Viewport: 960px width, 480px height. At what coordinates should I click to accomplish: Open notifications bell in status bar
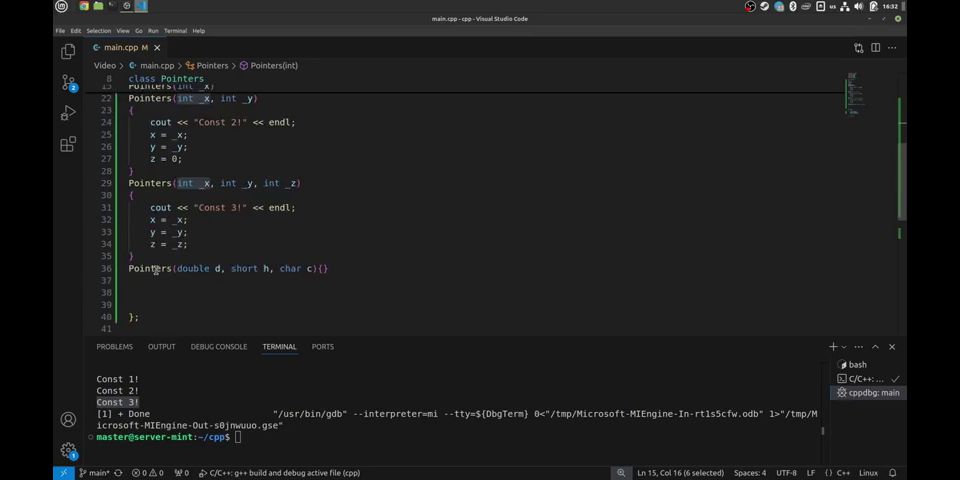pos(893,473)
